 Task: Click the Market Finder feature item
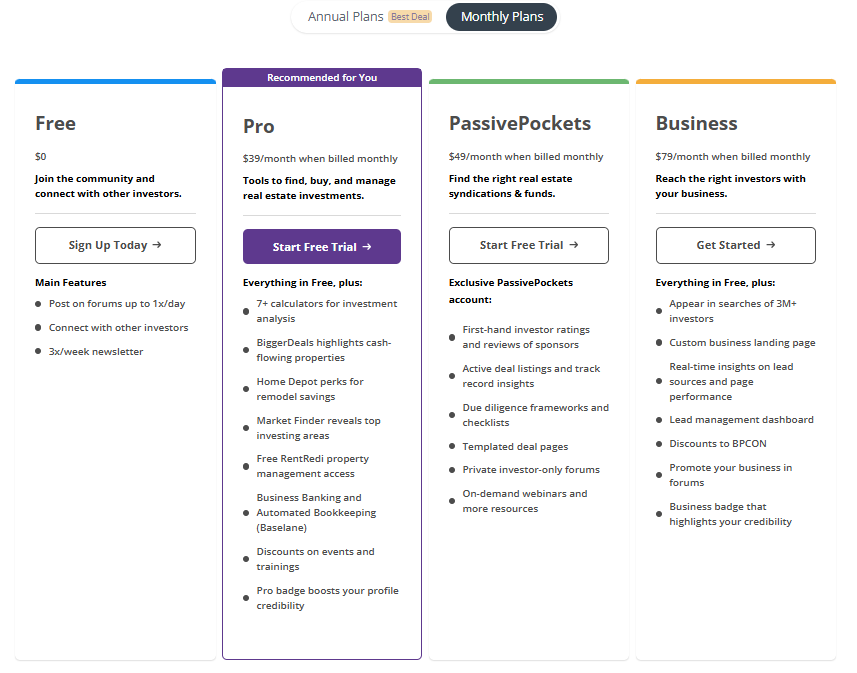[319, 427]
